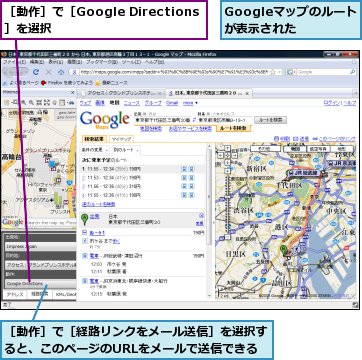The image size is (362, 360).
Task: Click the その他 map button
Action: coord(265,149)
